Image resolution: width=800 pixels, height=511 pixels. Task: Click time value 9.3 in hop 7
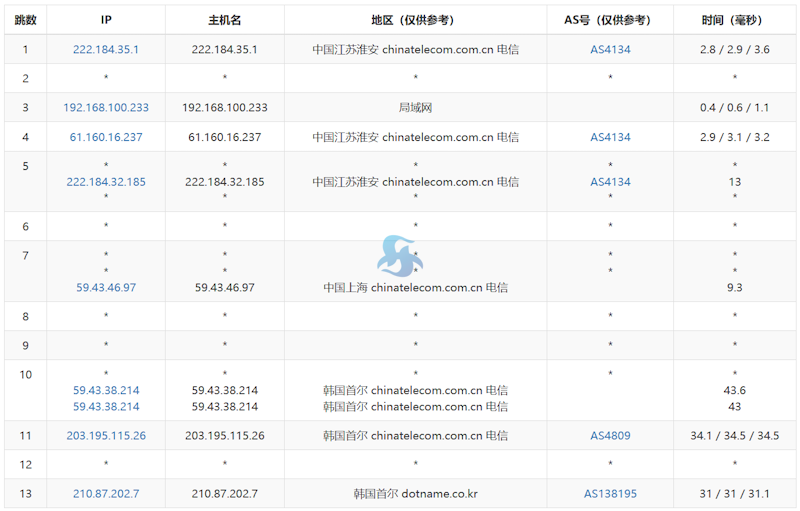tap(735, 288)
